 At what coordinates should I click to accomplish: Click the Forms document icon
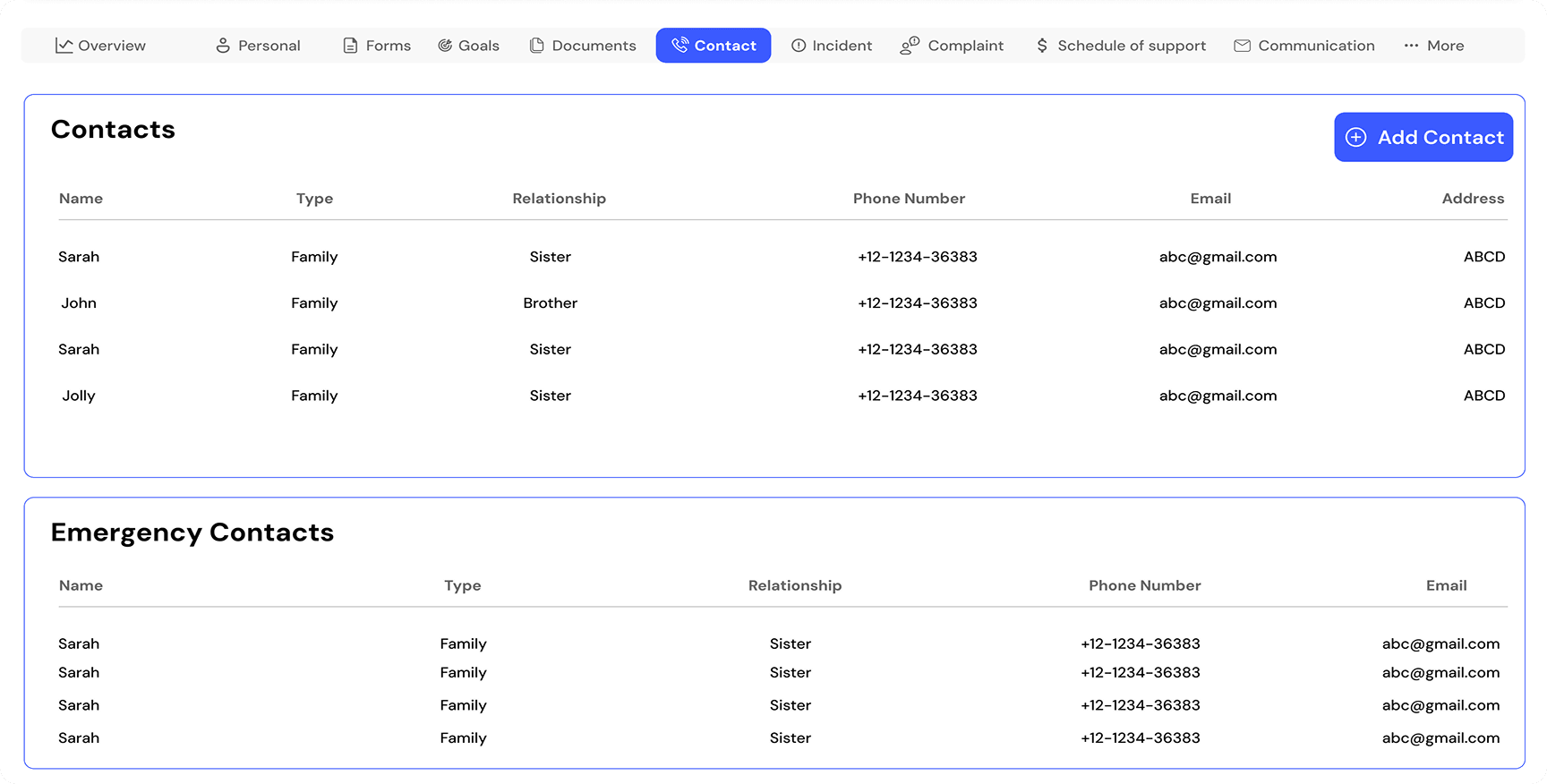point(350,46)
